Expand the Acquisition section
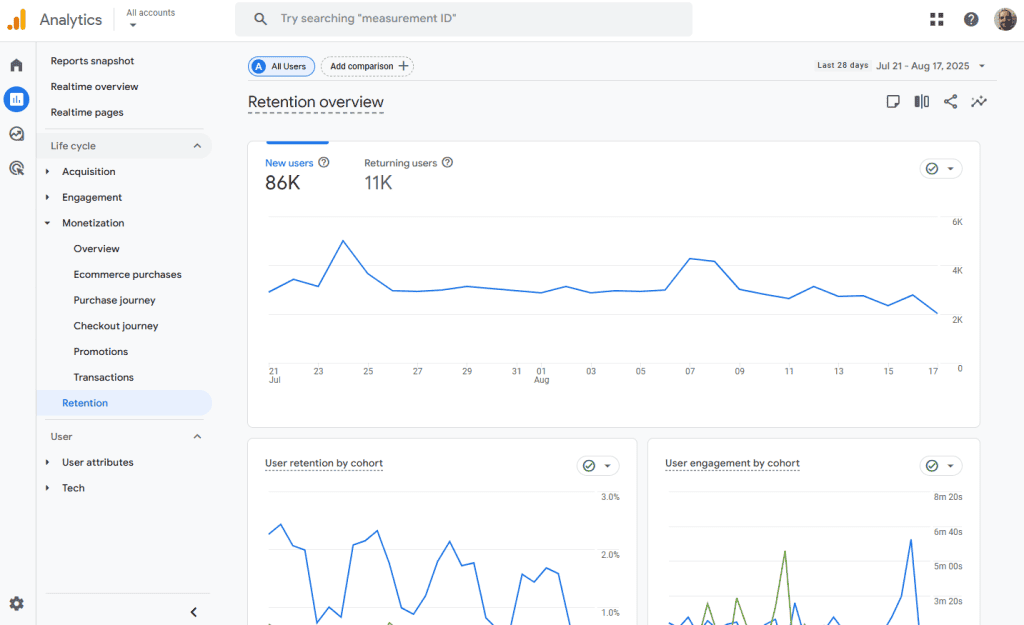1024x625 pixels. (88, 172)
